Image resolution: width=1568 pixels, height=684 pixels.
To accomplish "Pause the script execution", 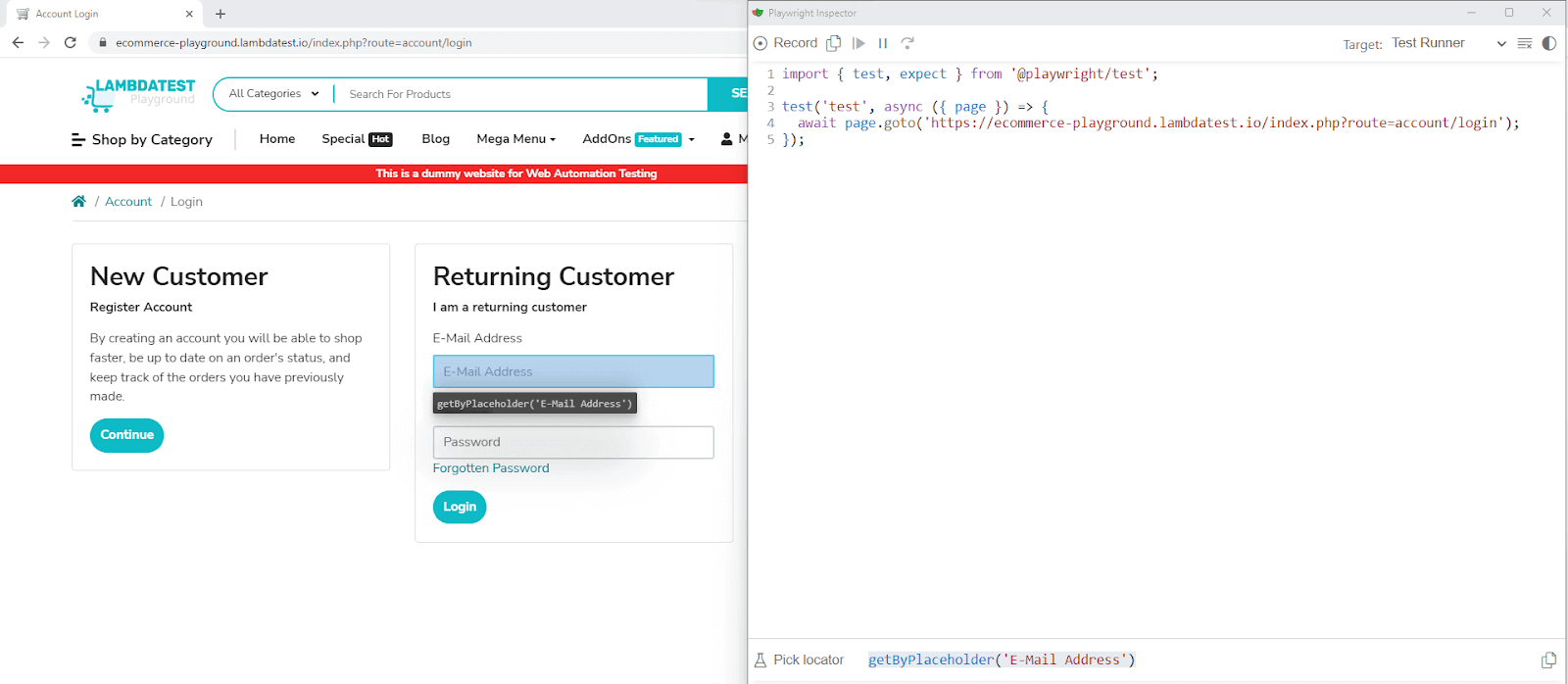I will click(x=883, y=43).
